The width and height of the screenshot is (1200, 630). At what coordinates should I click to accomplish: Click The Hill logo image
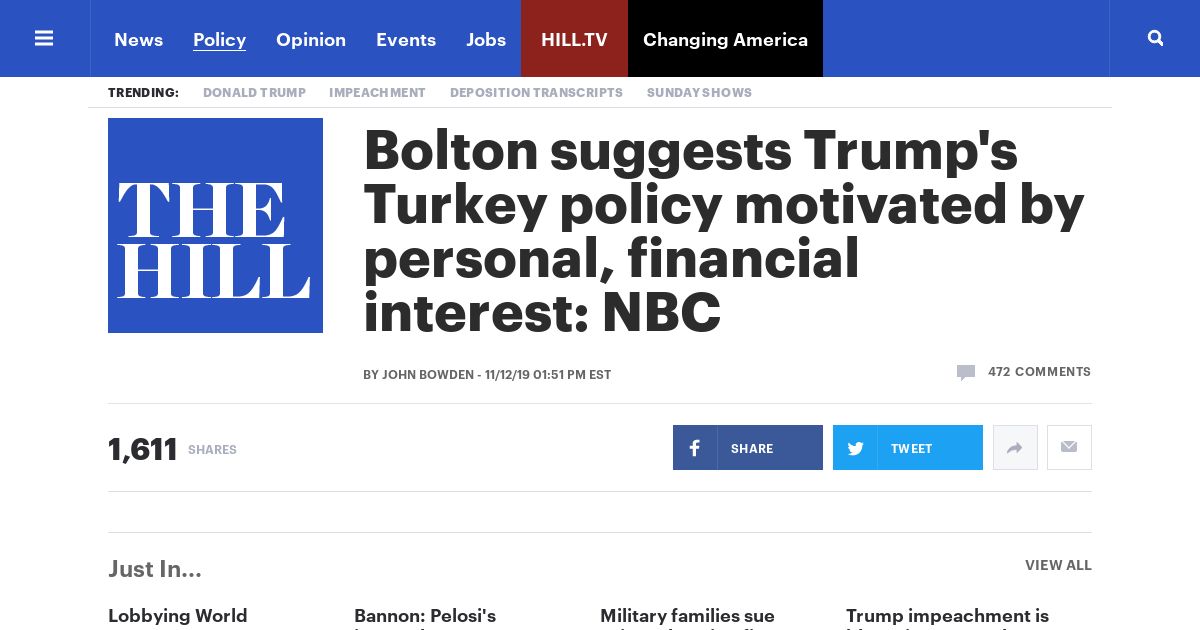pos(215,225)
